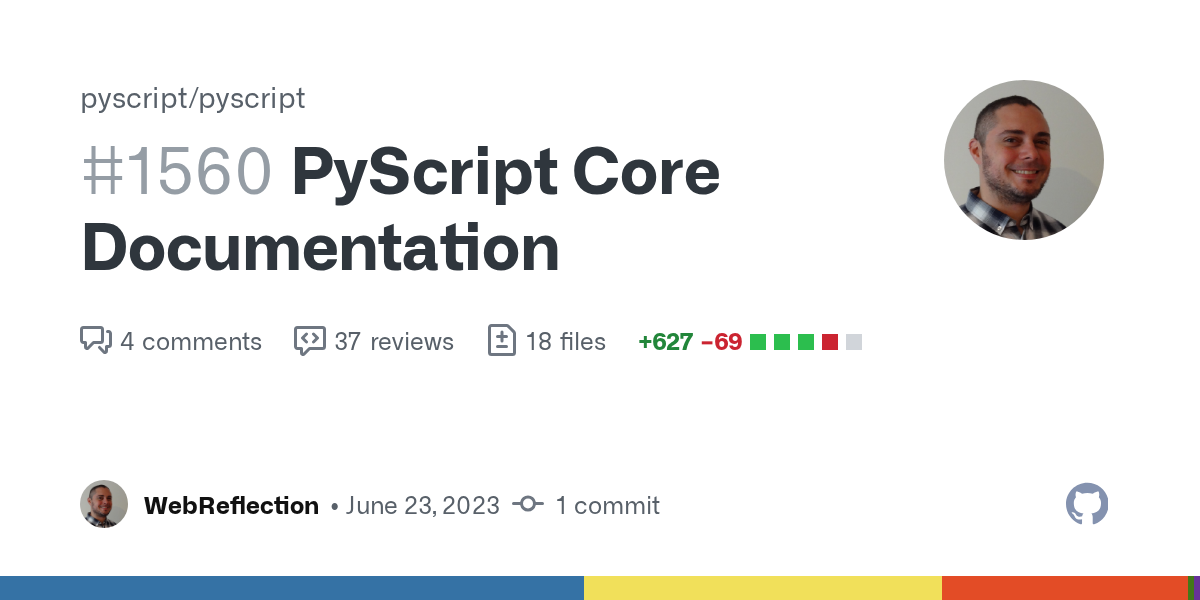Click the -69 deletions count
Screen dimensions: 1200x600
[721, 342]
